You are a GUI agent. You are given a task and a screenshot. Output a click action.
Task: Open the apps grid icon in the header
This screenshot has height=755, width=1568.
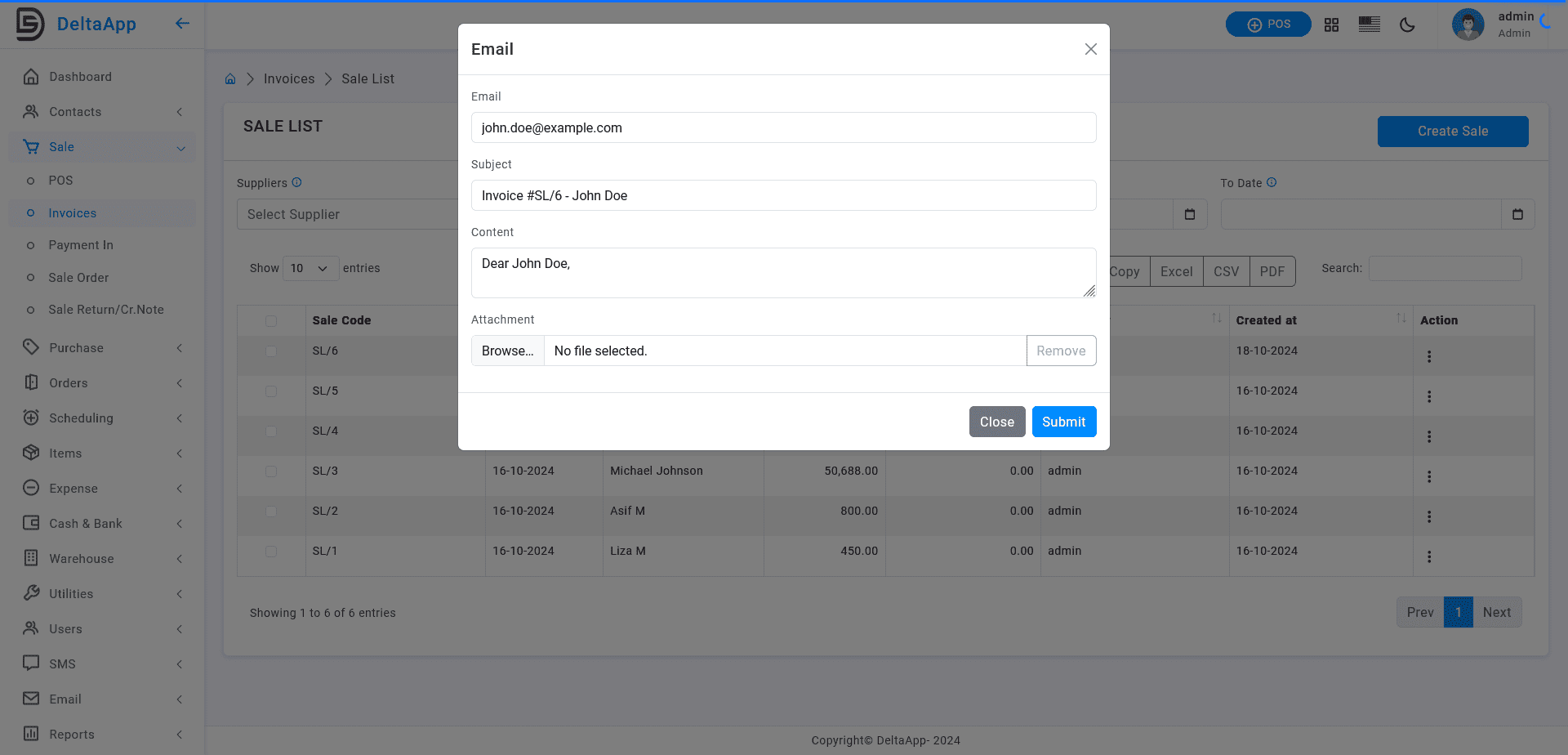pos(1331,25)
